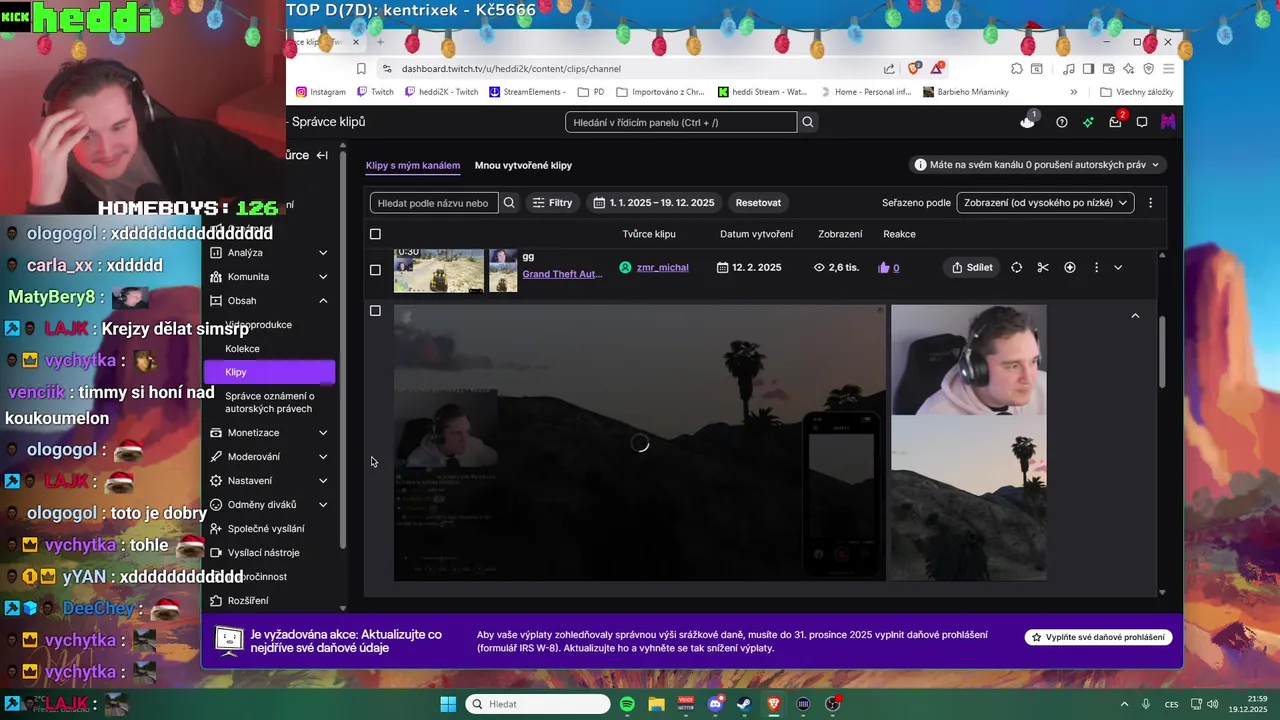Open the Brave Rewards triangle icon
Viewport: 1280px width, 720px height.
(x=938, y=68)
